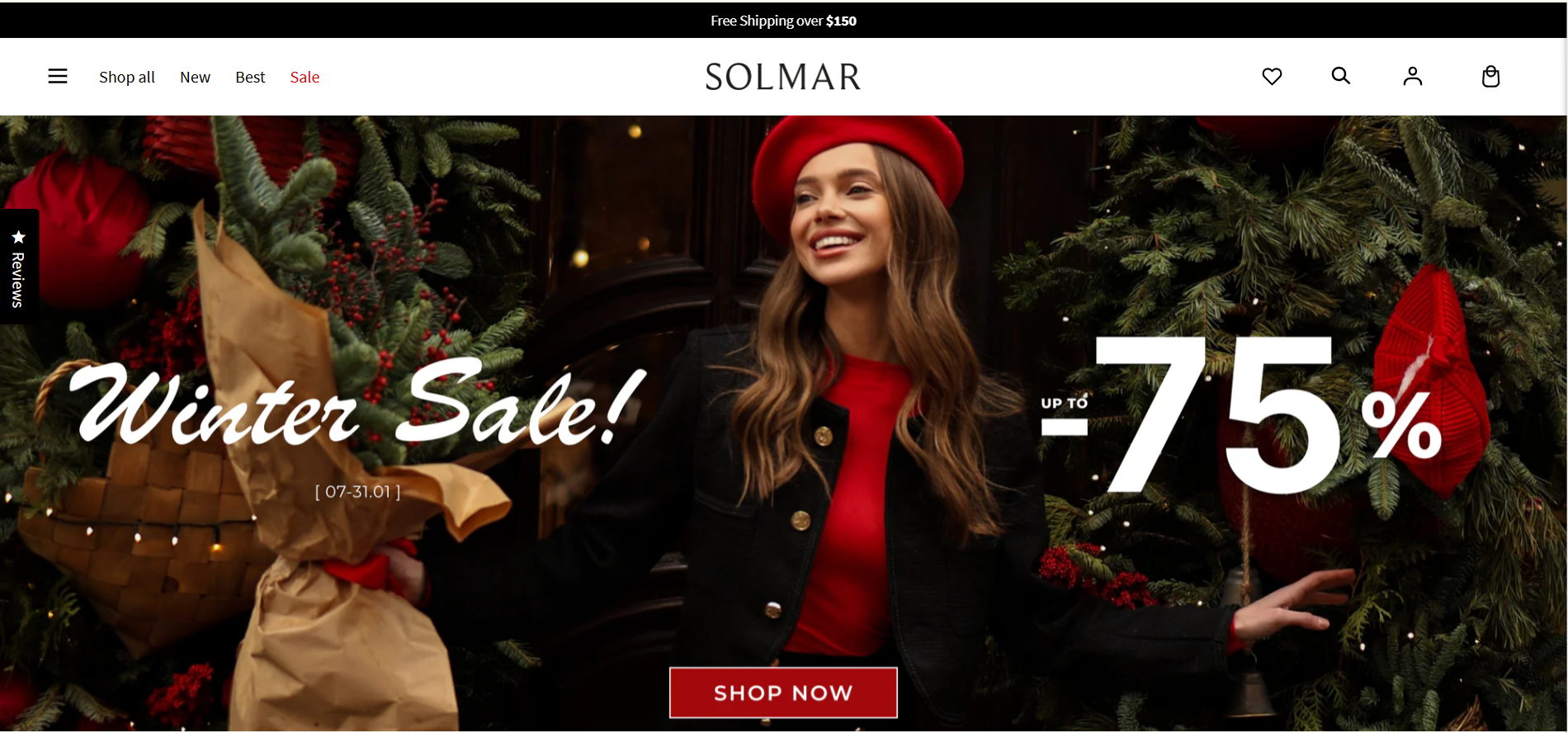Select the Best menu item
Viewport: 1568px width, 733px height.
point(250,77)
